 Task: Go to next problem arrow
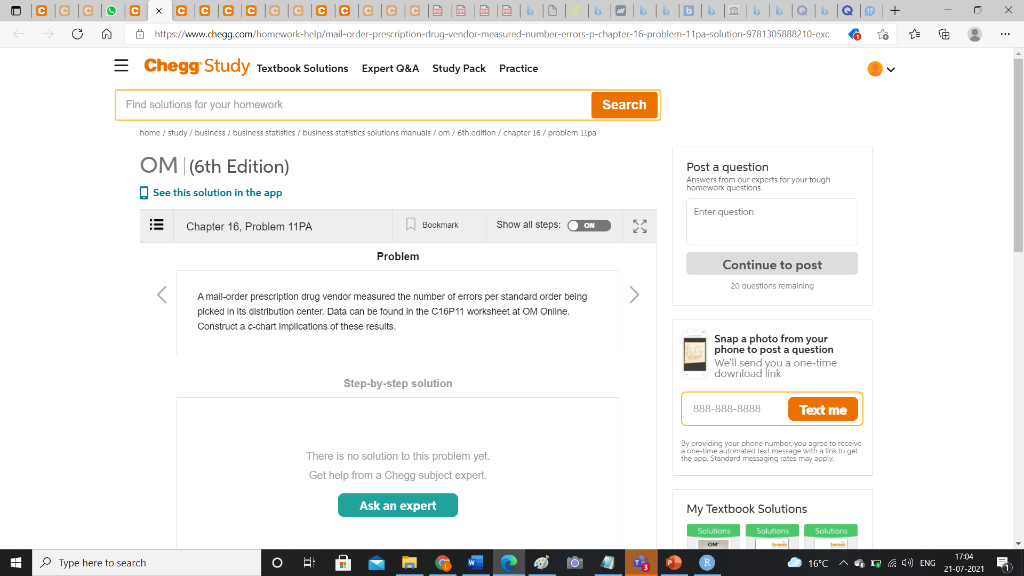click(634, 295)
